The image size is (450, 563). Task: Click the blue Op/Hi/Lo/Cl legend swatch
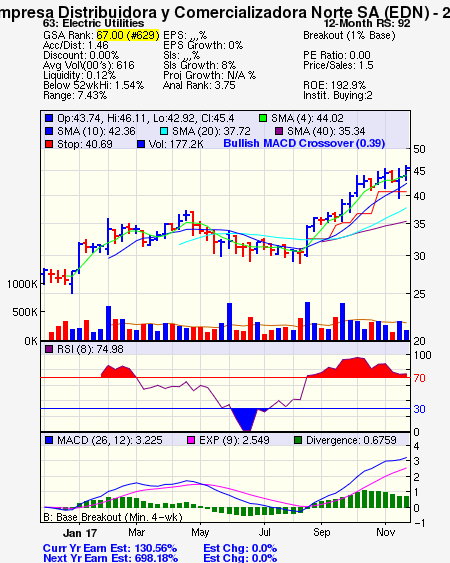[x=49, y=118]
